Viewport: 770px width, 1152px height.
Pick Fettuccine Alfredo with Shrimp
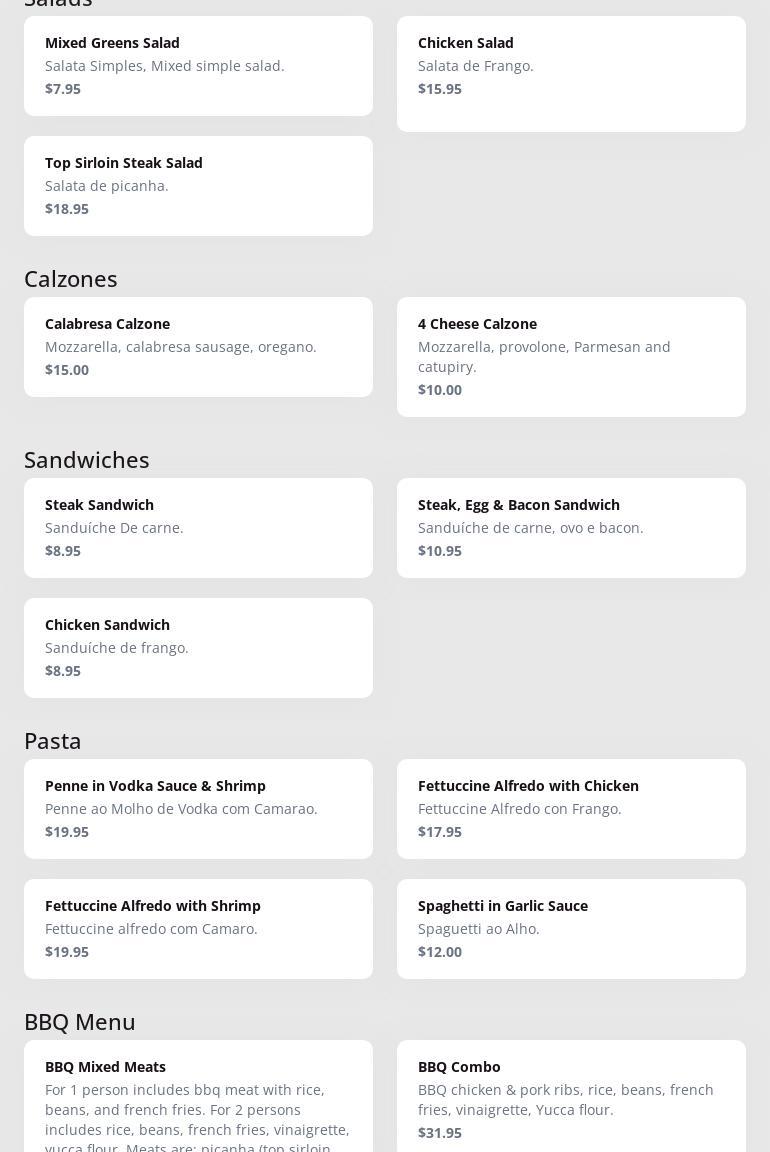tap(198, 929)
